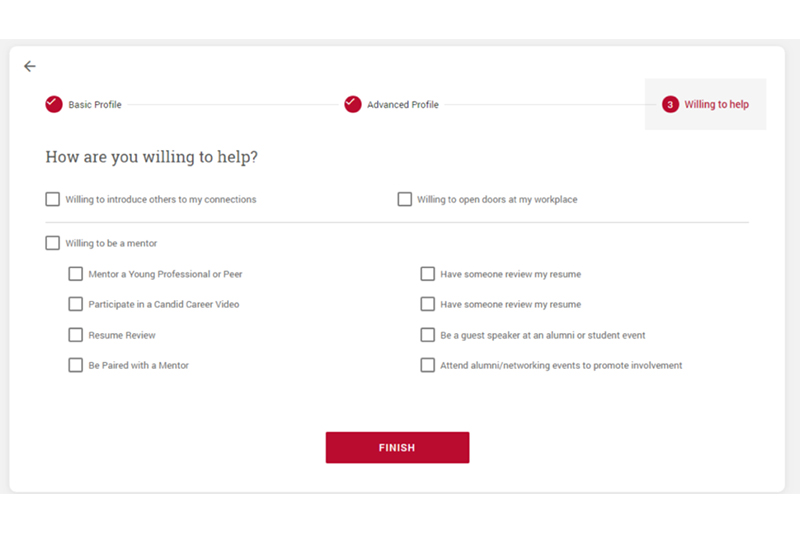Image resolution: width=800 pixels, height=533 pixels.
Task: Tick second Have someone review my resume checkbox
Action: point(428,304)
